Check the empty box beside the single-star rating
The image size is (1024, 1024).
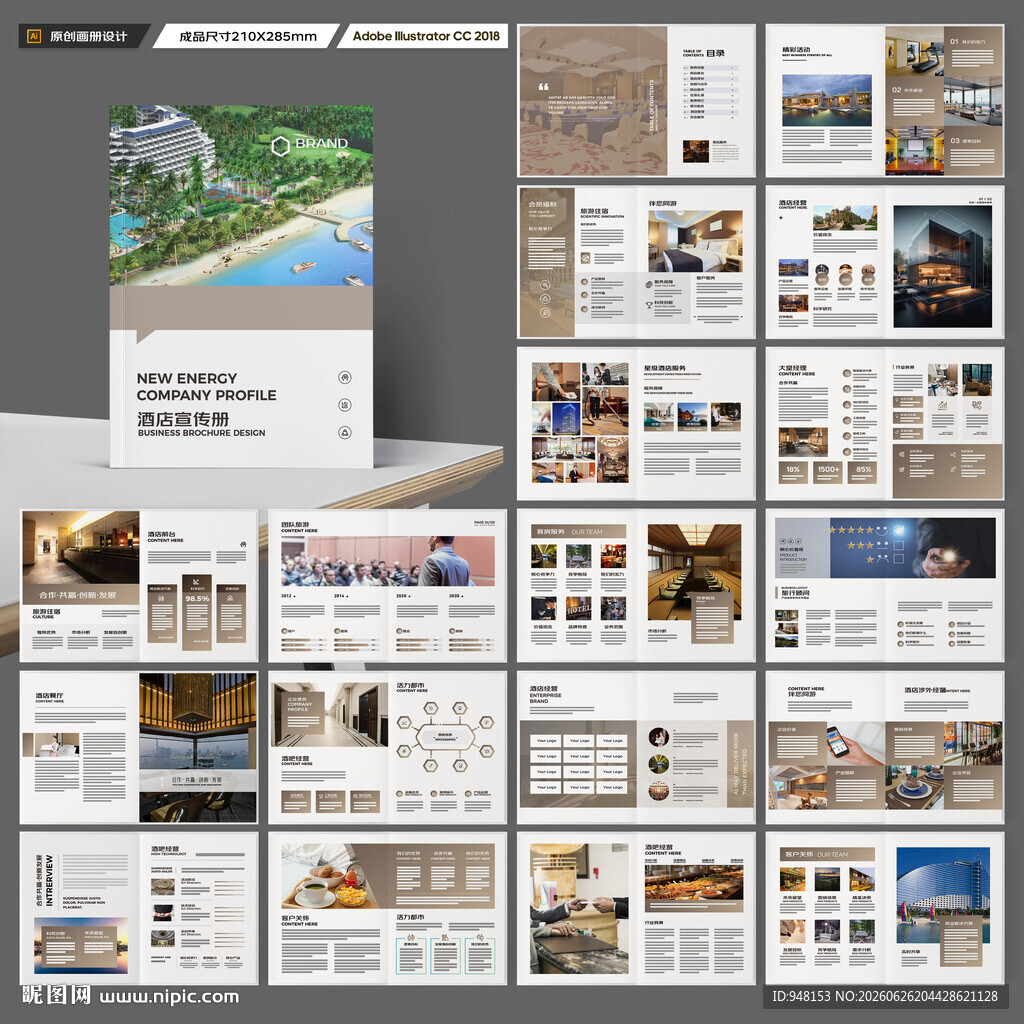(x=899, y=559)
